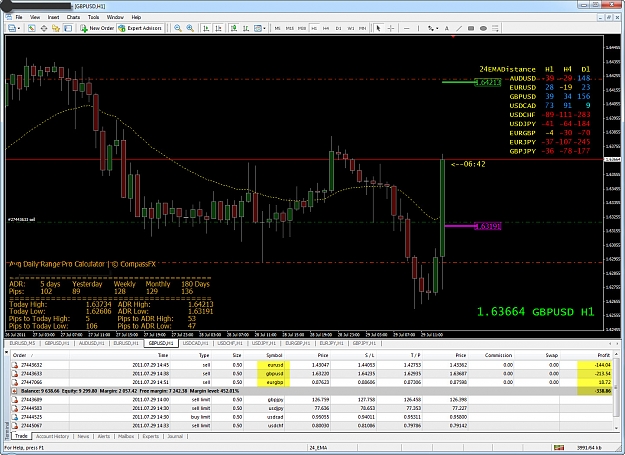The image size is (625, 455).
Task: Switch to MN timeframe
Action: click(362, 28)
